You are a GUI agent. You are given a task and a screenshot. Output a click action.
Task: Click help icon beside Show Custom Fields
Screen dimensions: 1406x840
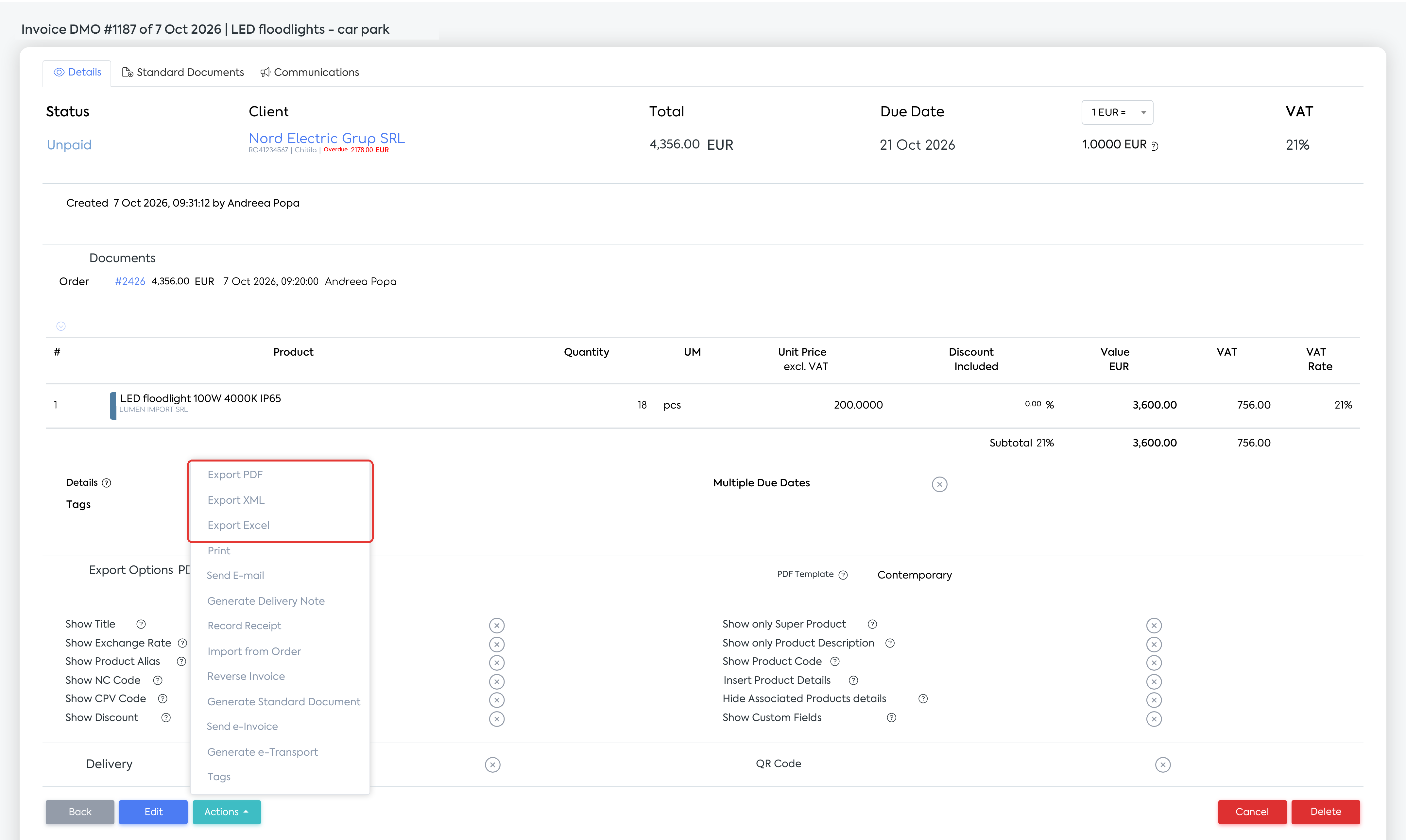pos(892,718)
